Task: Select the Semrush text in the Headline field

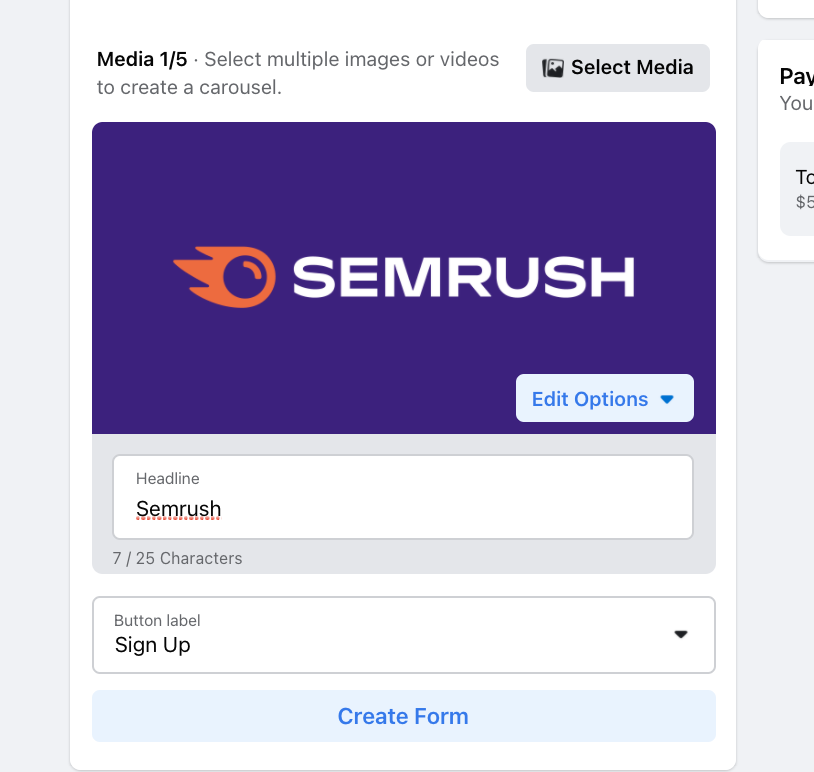Action: 178,508
